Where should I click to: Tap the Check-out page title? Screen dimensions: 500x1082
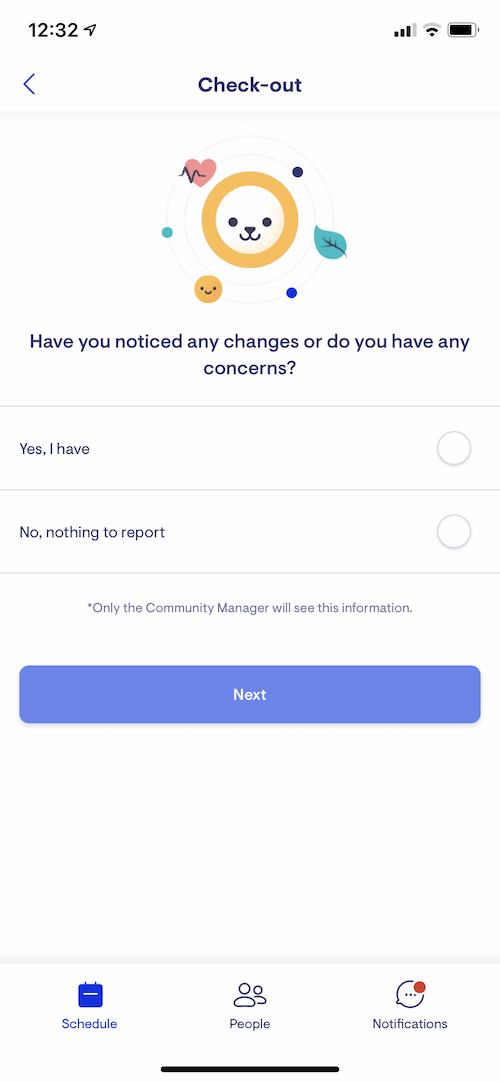point(250,85)
